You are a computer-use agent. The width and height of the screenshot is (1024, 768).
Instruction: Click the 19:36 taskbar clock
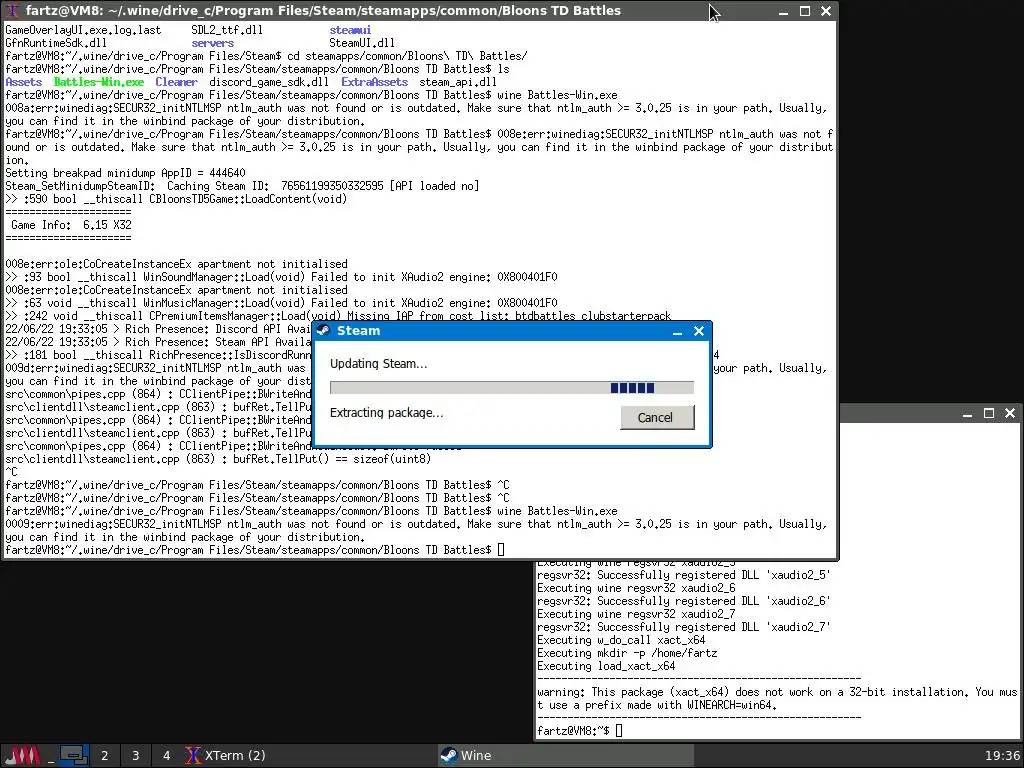point(1002,756)
